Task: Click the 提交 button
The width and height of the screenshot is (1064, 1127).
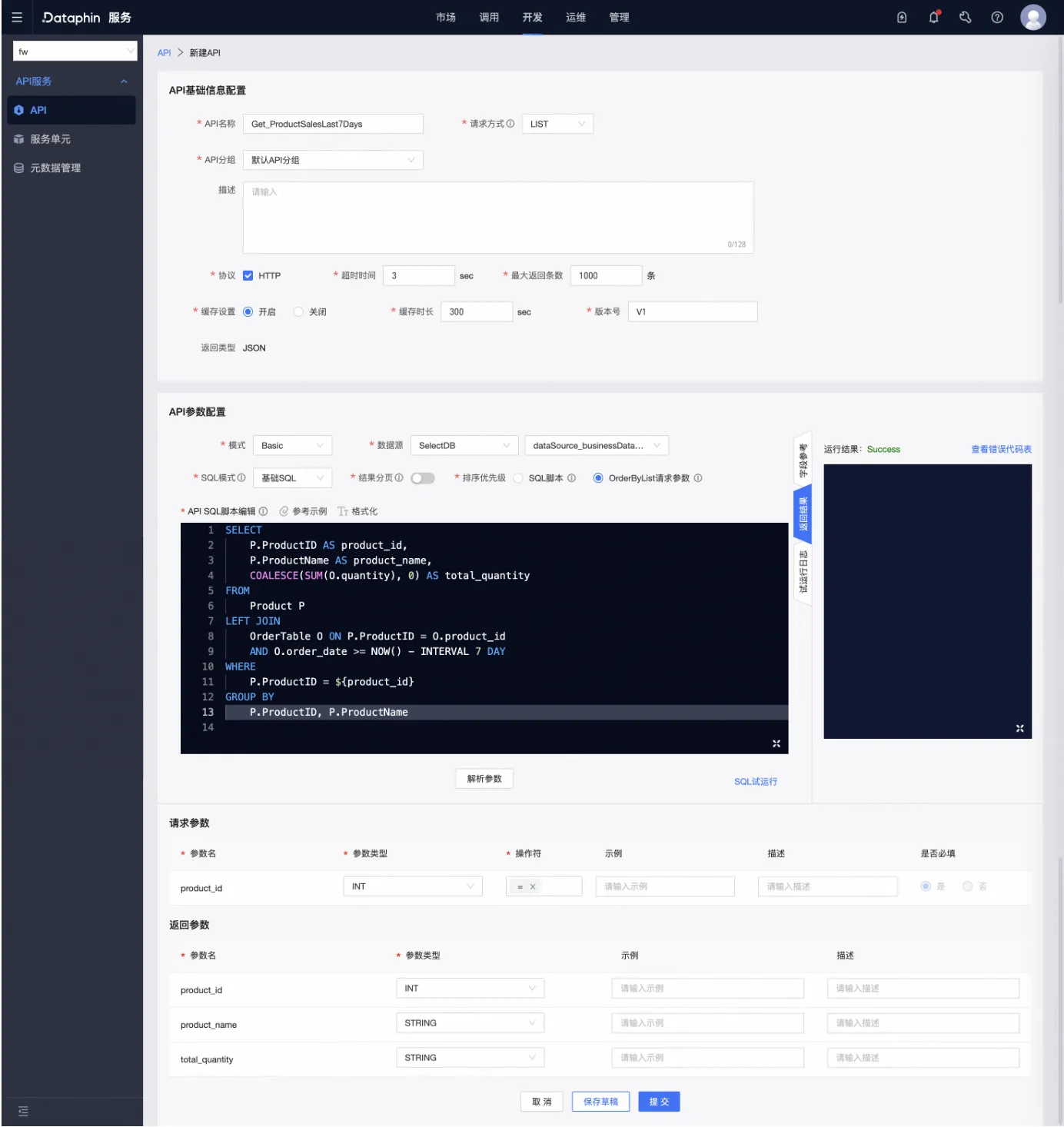Action: (659, 1102)
